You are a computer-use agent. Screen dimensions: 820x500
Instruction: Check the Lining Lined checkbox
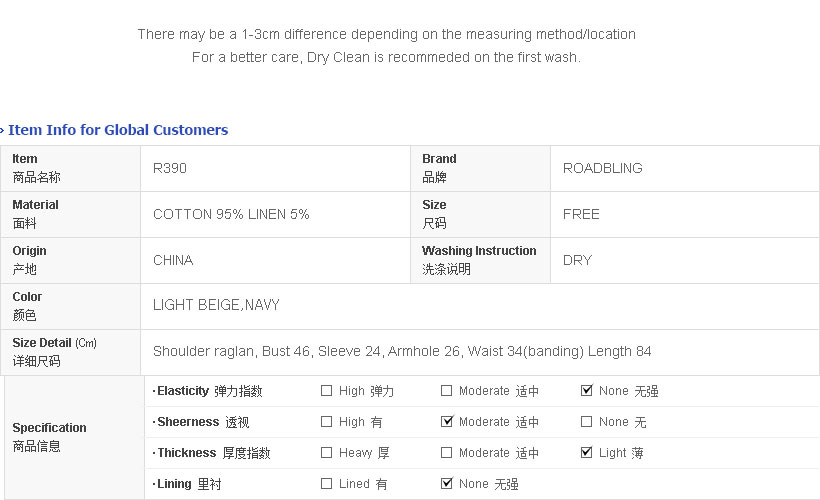pyautogui.click(x=326, y=484)
